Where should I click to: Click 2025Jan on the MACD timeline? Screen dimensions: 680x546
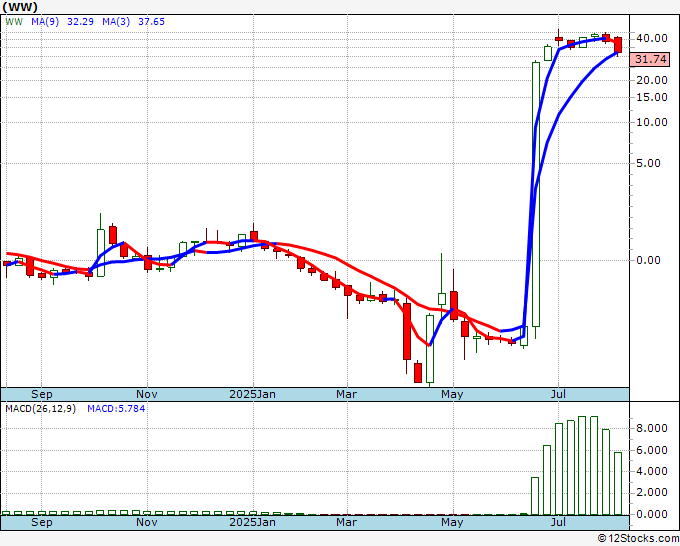point(252,522)
